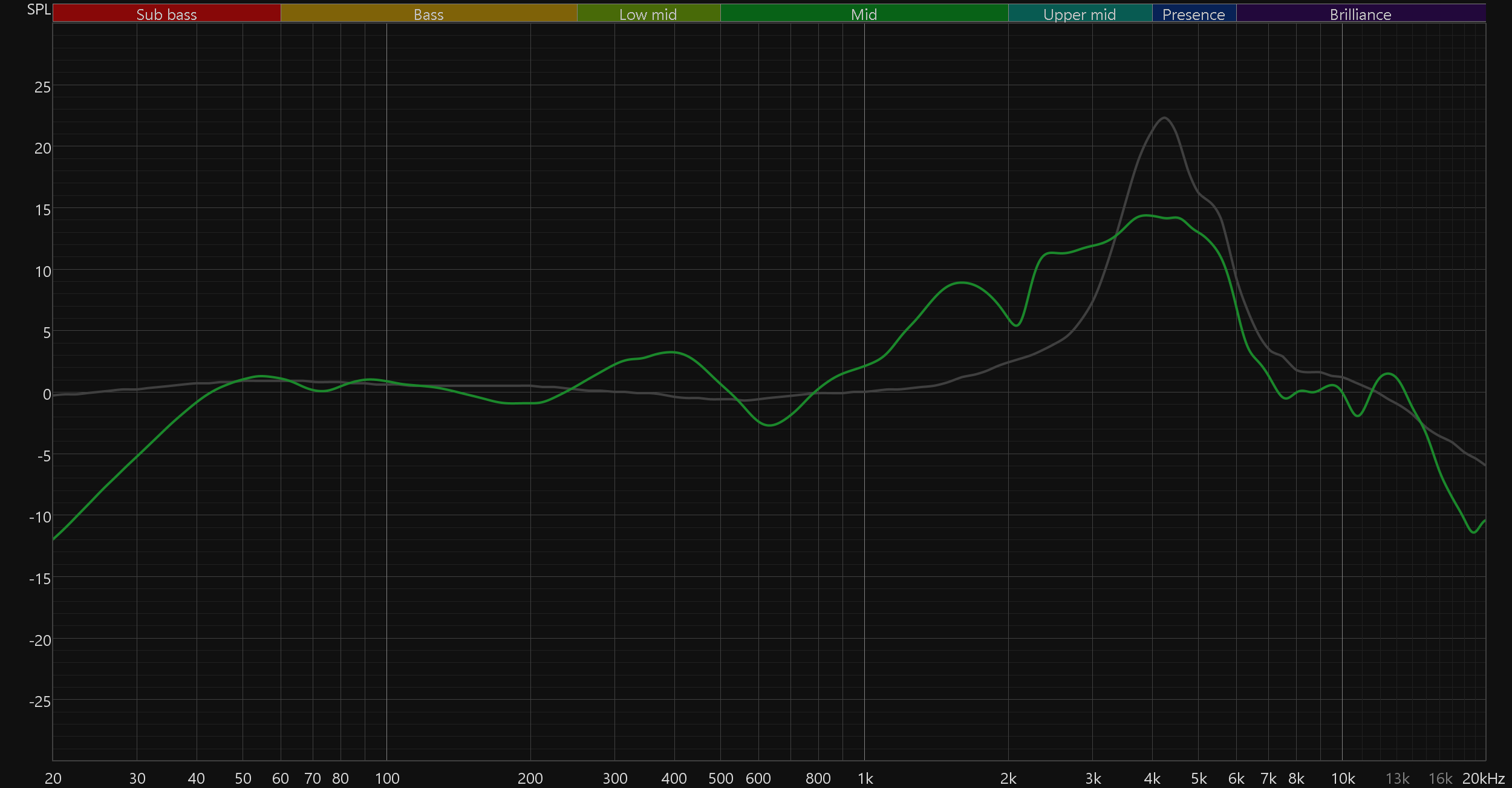Click the -25 dB axis label

pos(40,702)
